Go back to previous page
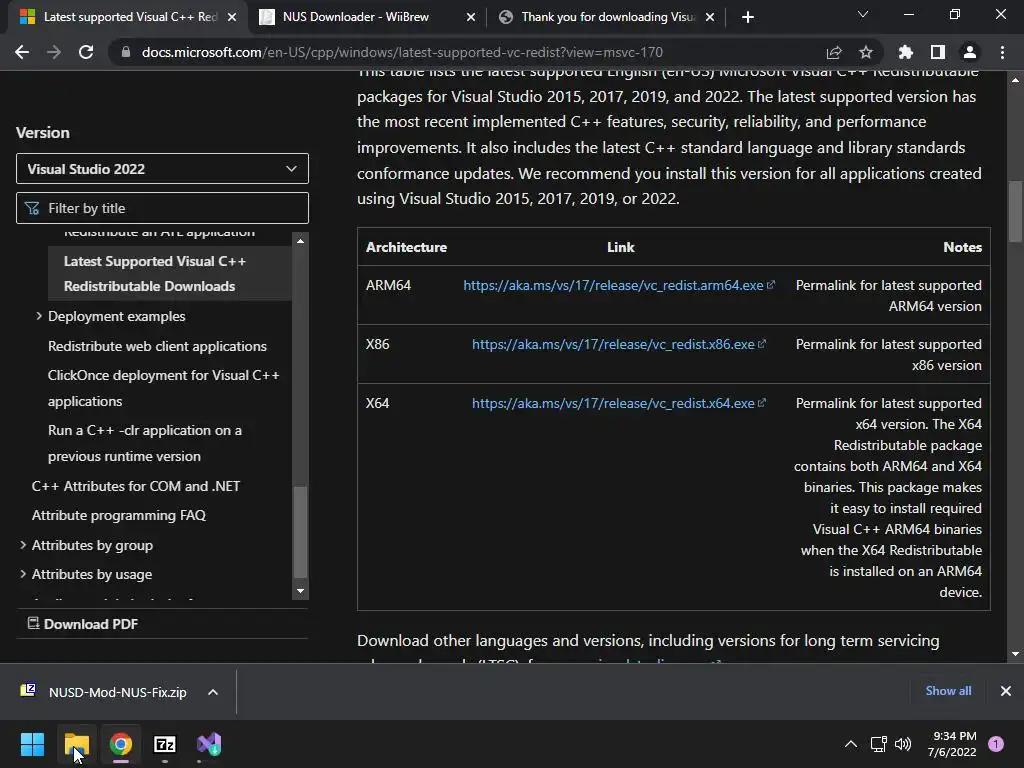This screenshot has width=1024, height=768. pos(22,52)
